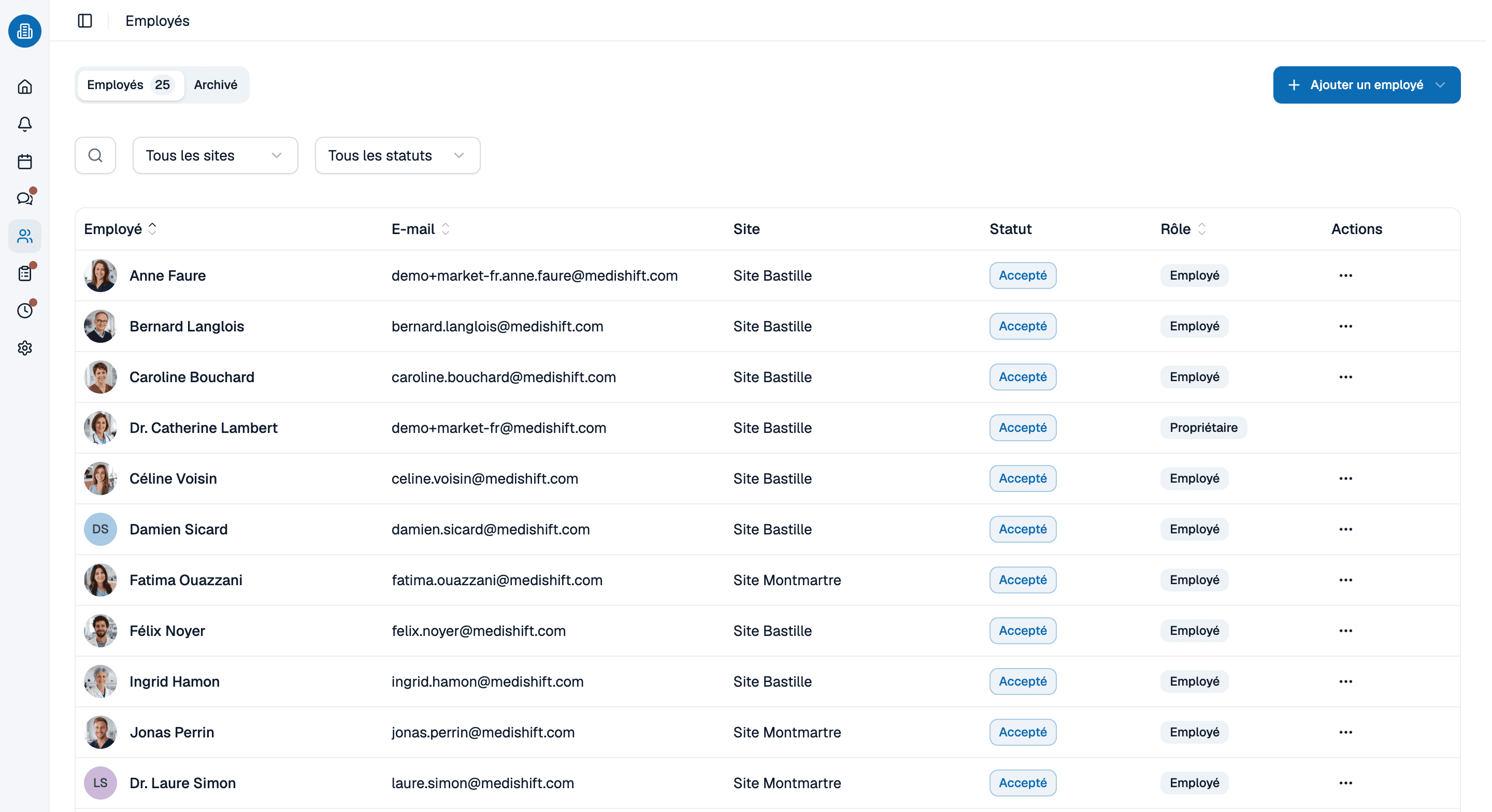Open actions menu for Céline Voisin

point(1345,479)
